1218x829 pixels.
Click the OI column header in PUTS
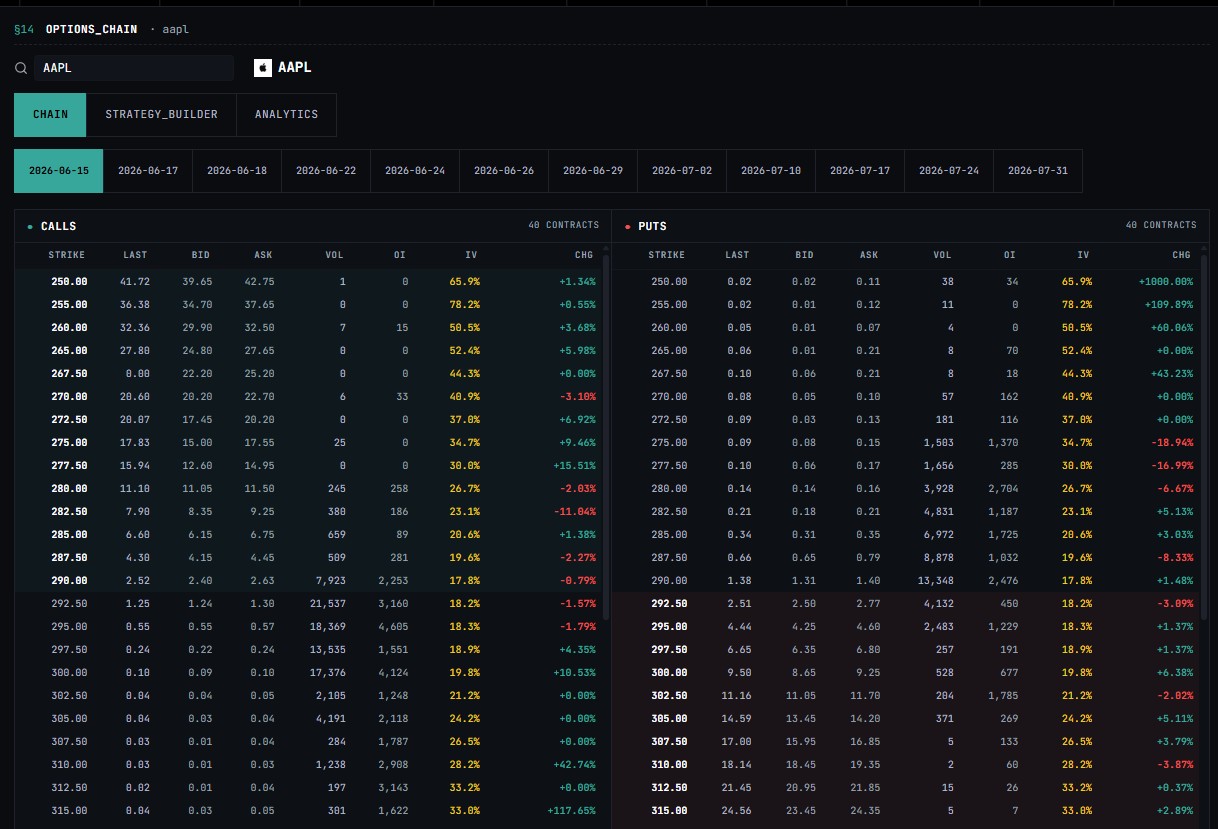[1009, 255]
